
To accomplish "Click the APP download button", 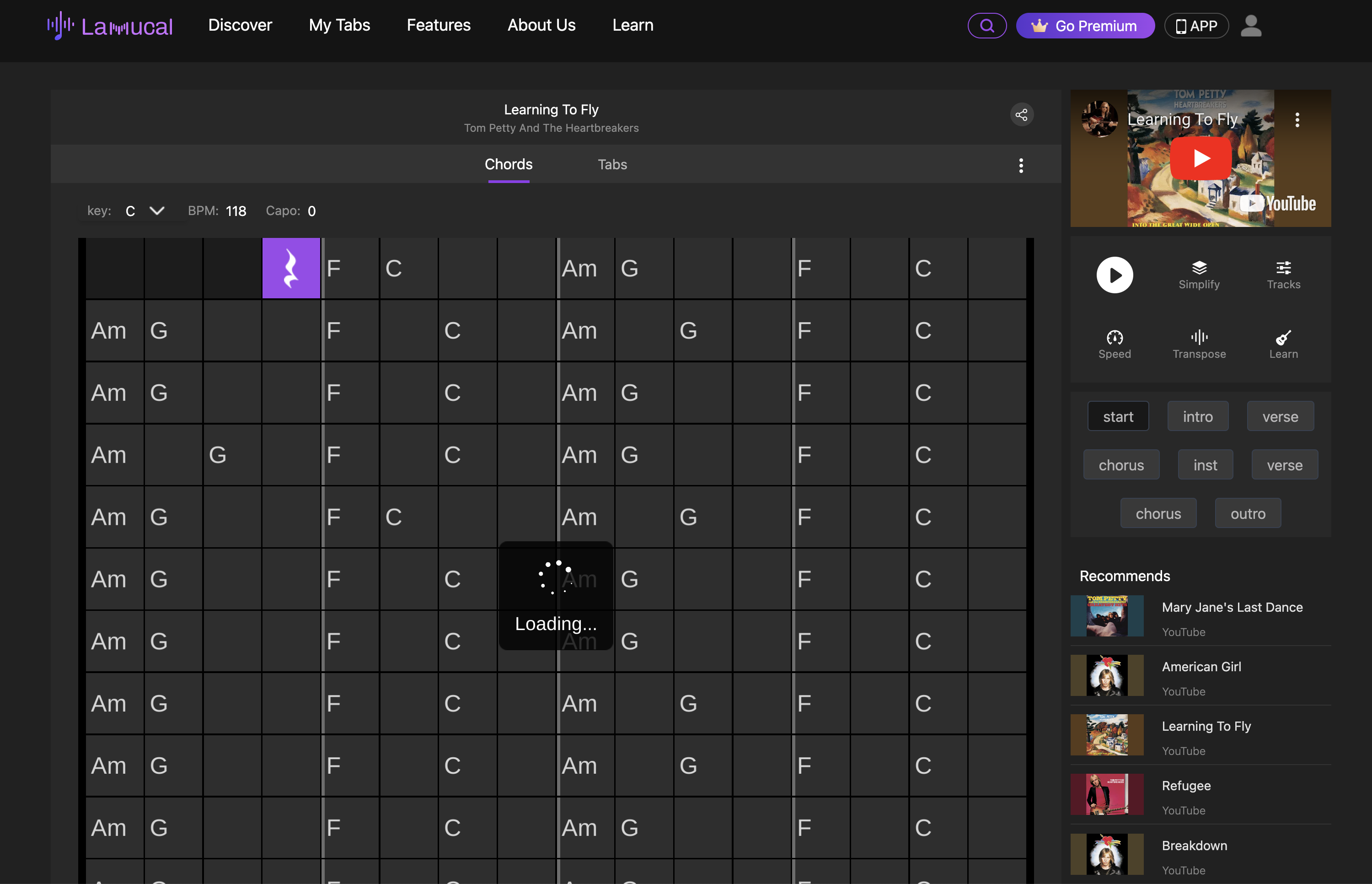I will [1196, 26].
